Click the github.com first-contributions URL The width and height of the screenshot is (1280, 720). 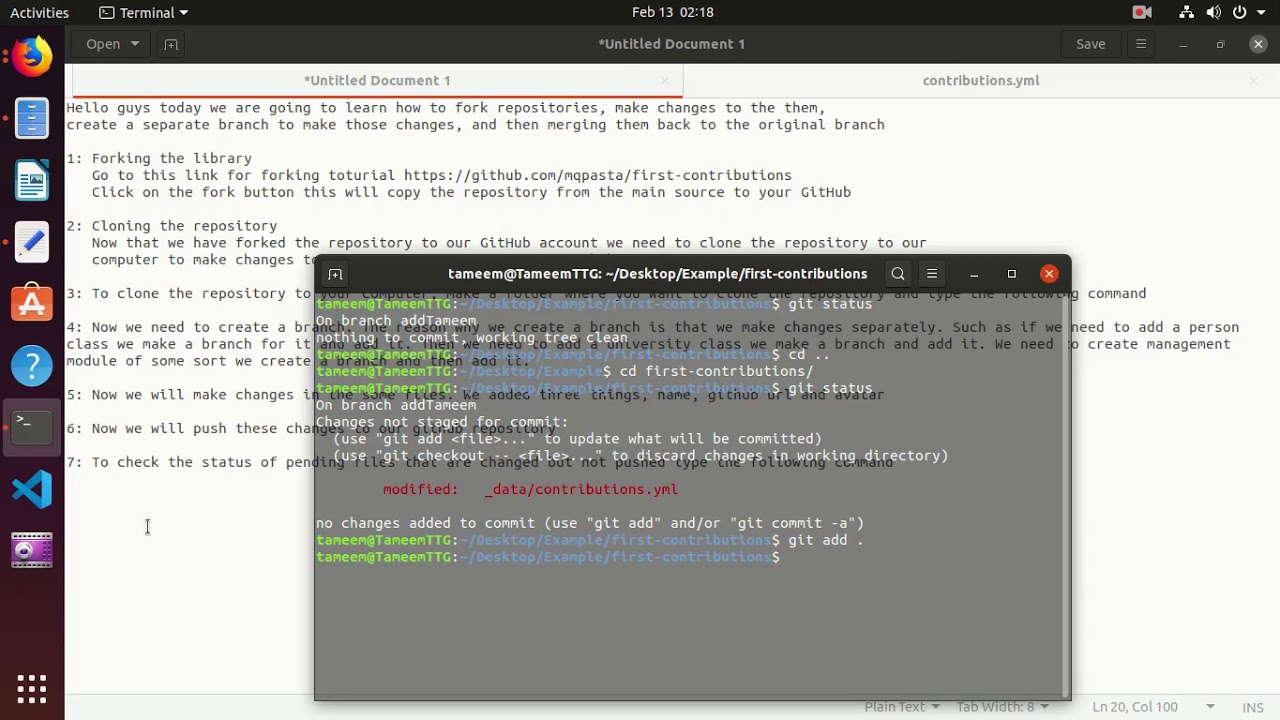598,175
